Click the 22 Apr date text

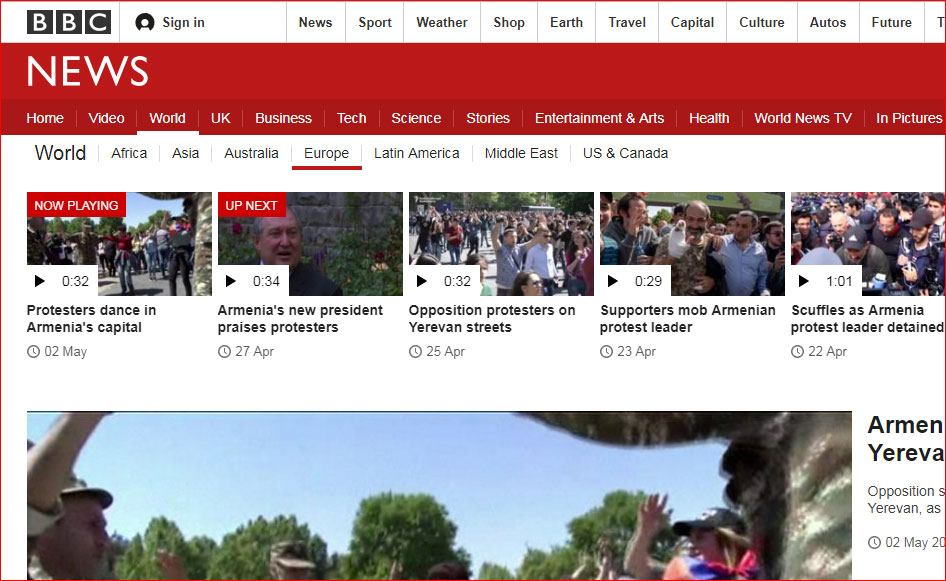click(x=828, y=351)
